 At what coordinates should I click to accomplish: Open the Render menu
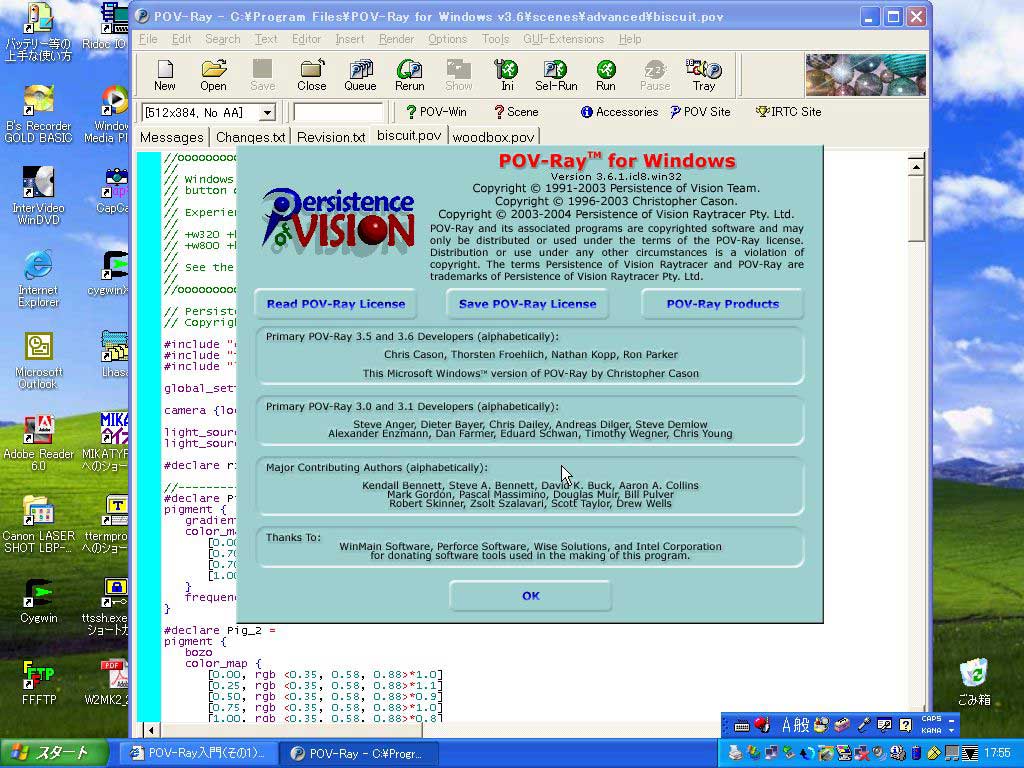click(x=396, y=39)
